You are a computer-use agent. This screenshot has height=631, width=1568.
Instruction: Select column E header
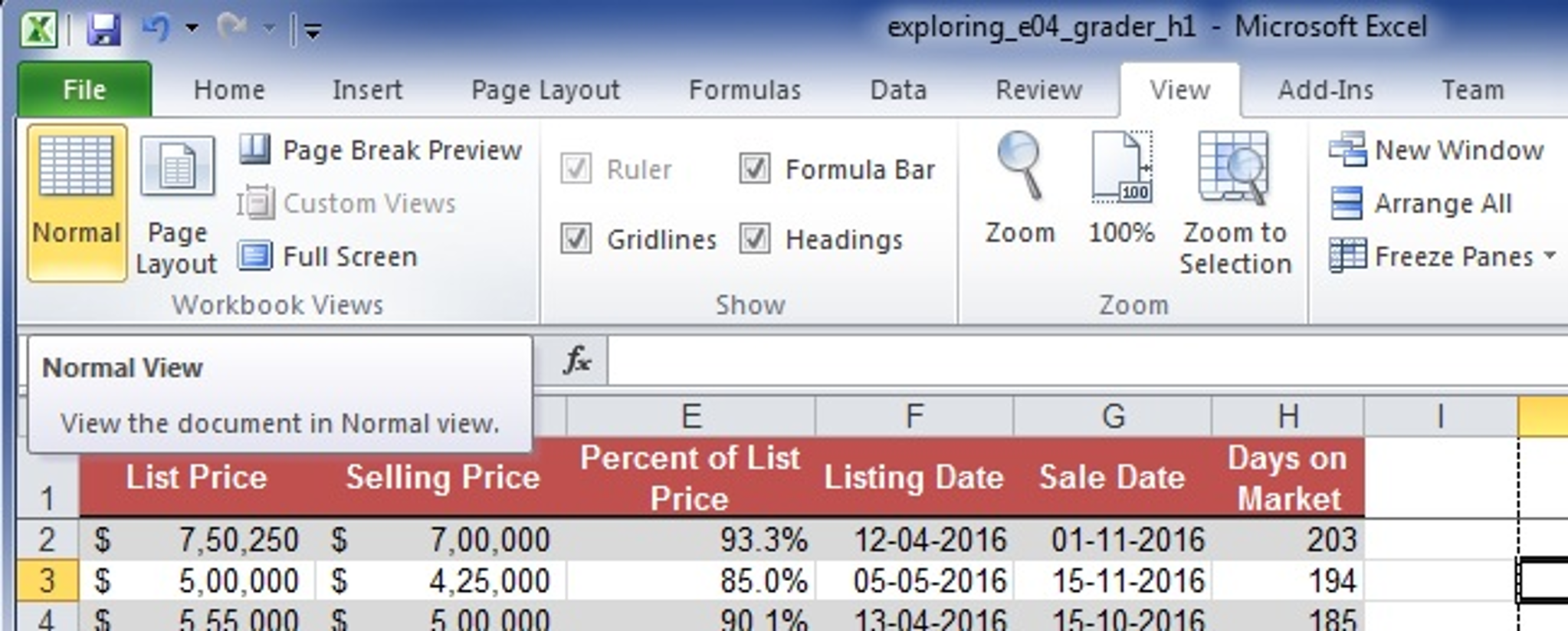pyautogui.click(x=691, y=416)
